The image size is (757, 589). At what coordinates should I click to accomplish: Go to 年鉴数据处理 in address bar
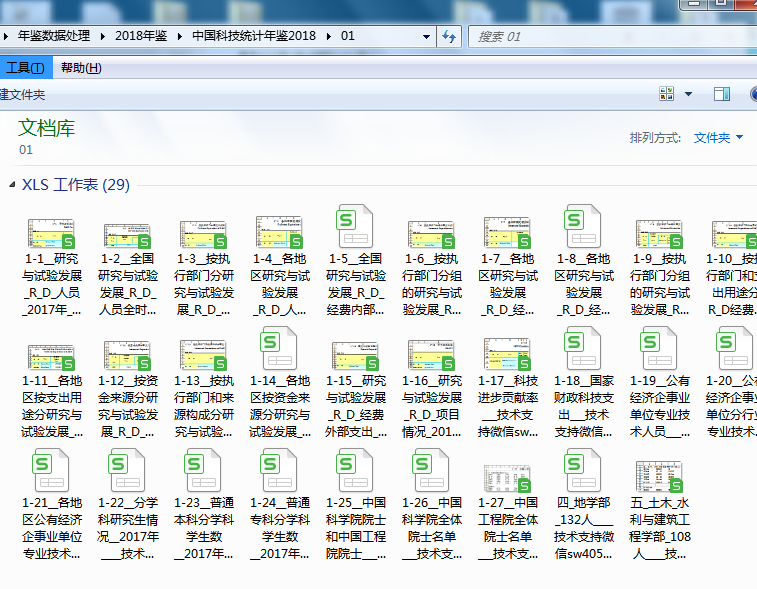54,36
